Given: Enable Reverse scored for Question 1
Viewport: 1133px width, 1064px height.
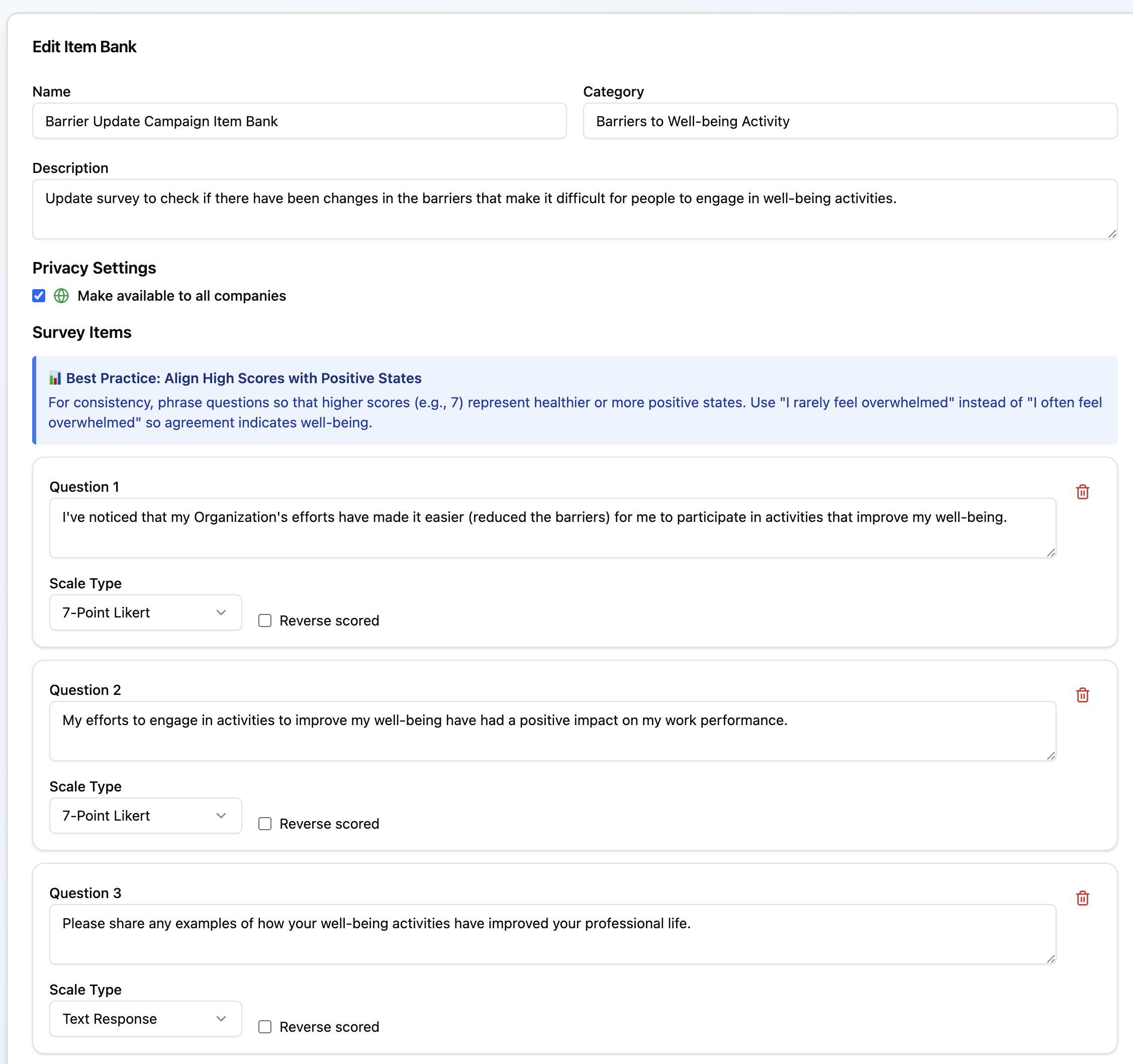Looking at the screenshot, I should pos(264,620).
